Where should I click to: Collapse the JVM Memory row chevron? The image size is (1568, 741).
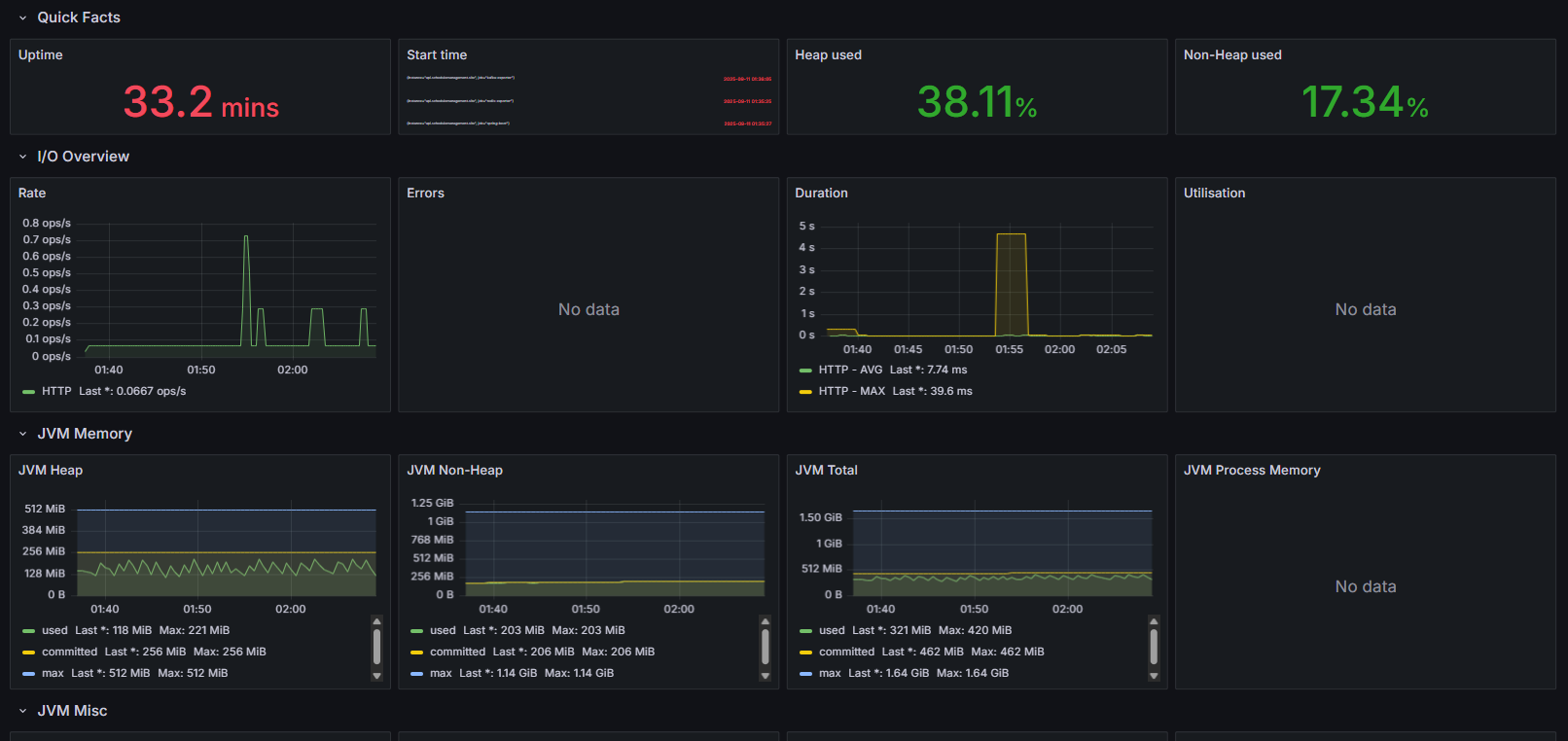[x=22, y=434]
